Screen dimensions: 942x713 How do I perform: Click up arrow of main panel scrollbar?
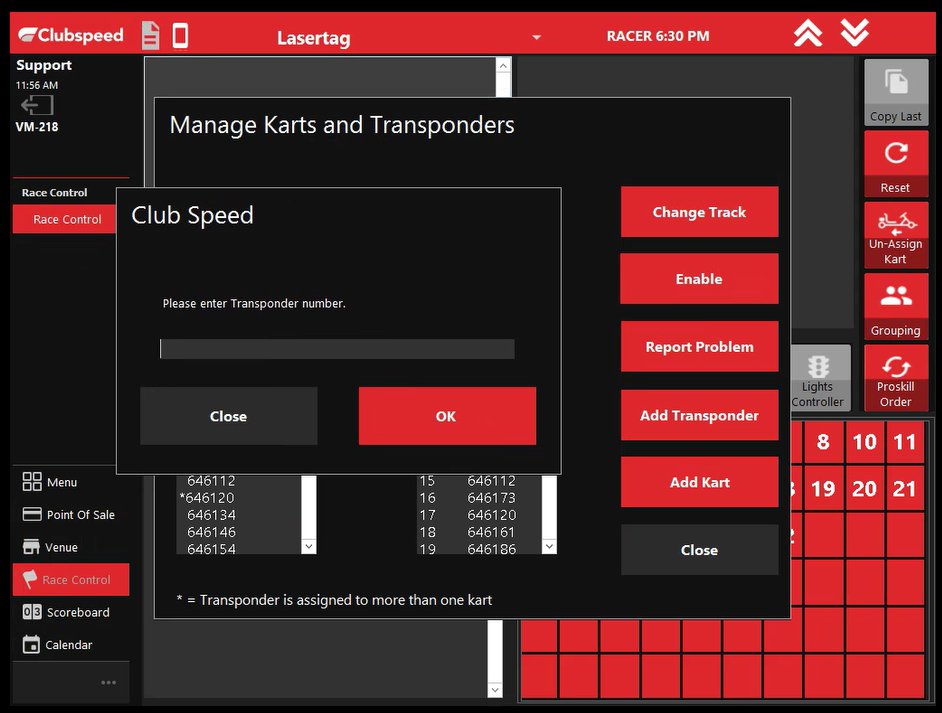(x=503, y=65)
